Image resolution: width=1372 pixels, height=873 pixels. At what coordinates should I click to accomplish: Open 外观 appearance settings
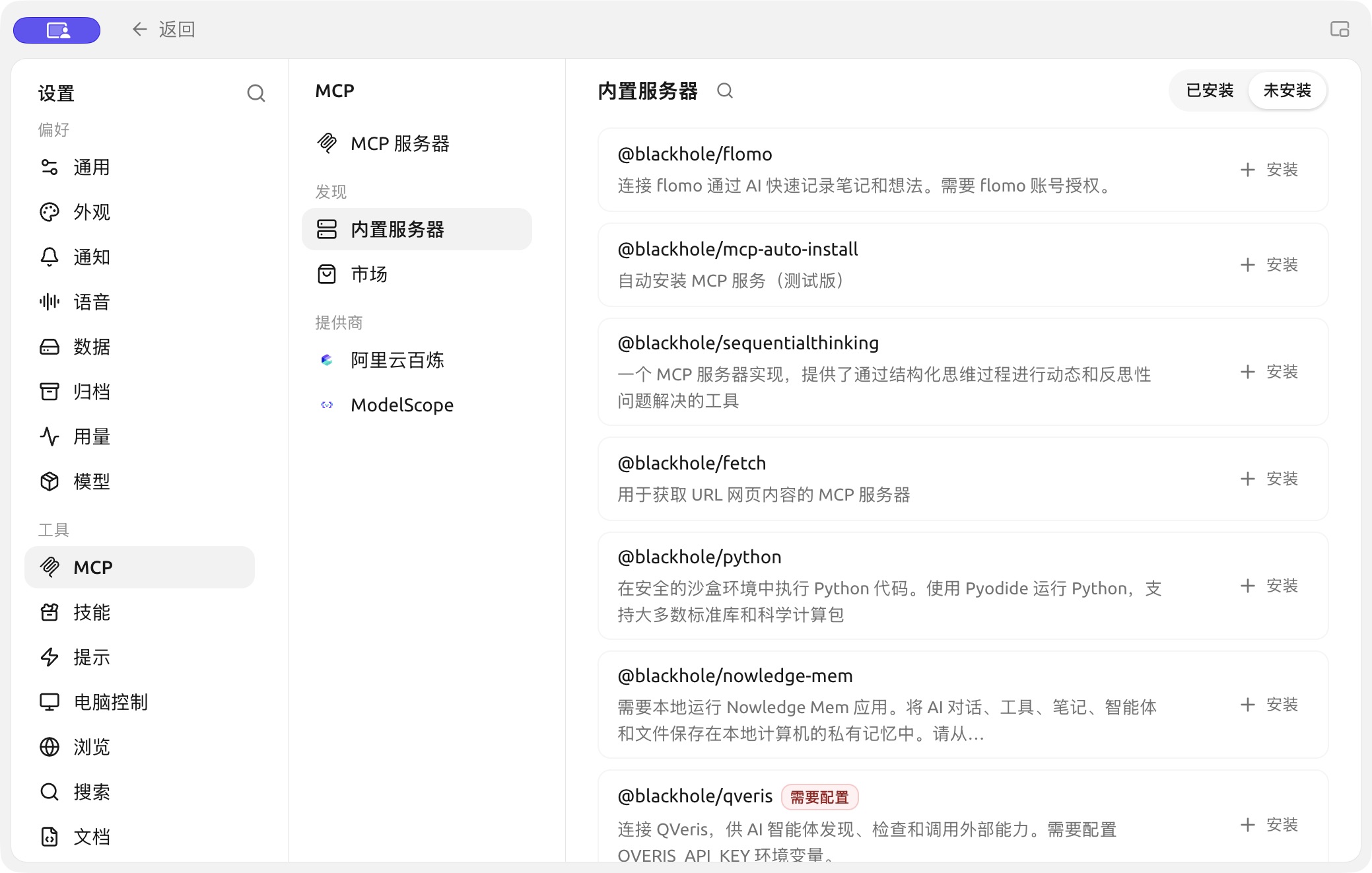(139, 212)
